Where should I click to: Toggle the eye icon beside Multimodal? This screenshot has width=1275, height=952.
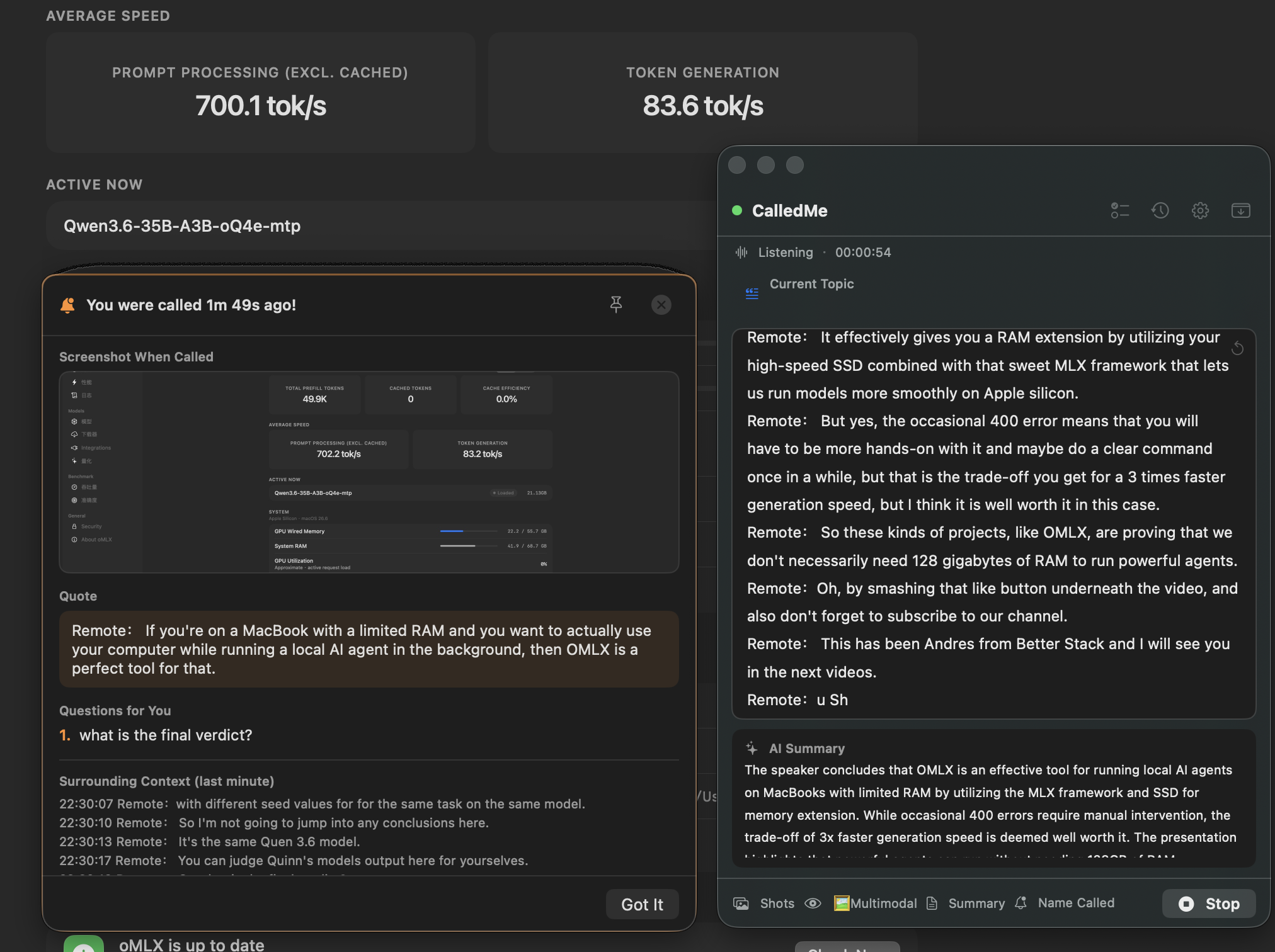pos(813,904)
